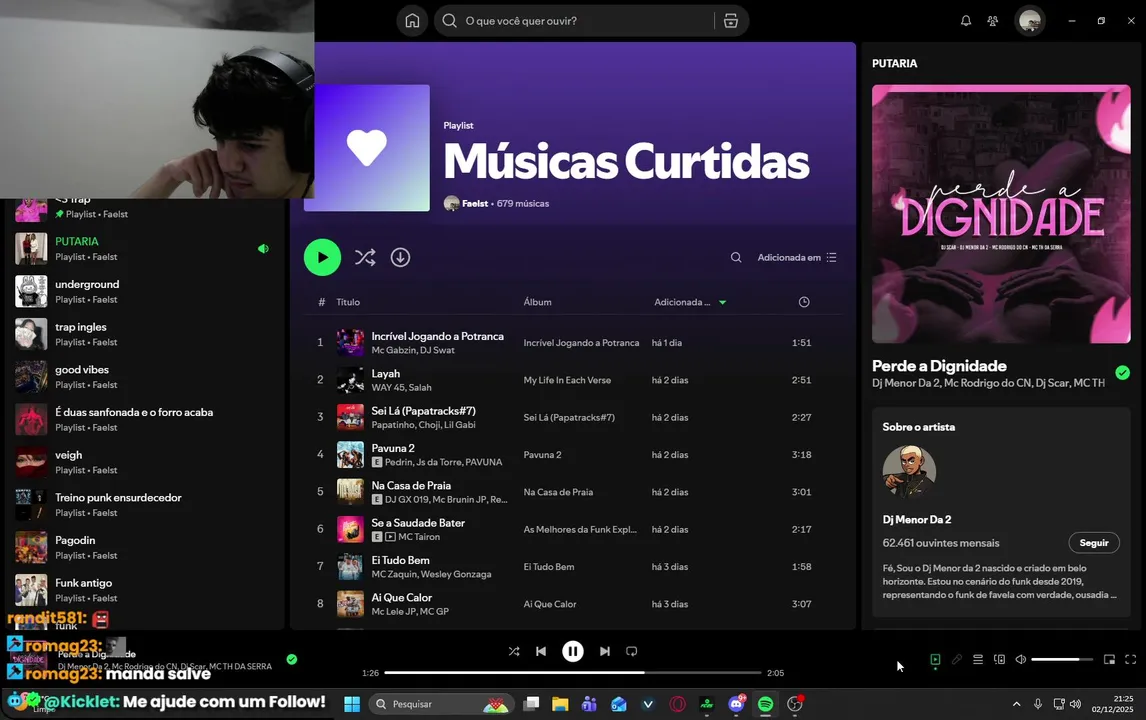Image resolution: width=1146 pixels, height=720 pixels.
Task: Open the Dj Menor Da 2 artist picture
Action: (x=909, y=471)
